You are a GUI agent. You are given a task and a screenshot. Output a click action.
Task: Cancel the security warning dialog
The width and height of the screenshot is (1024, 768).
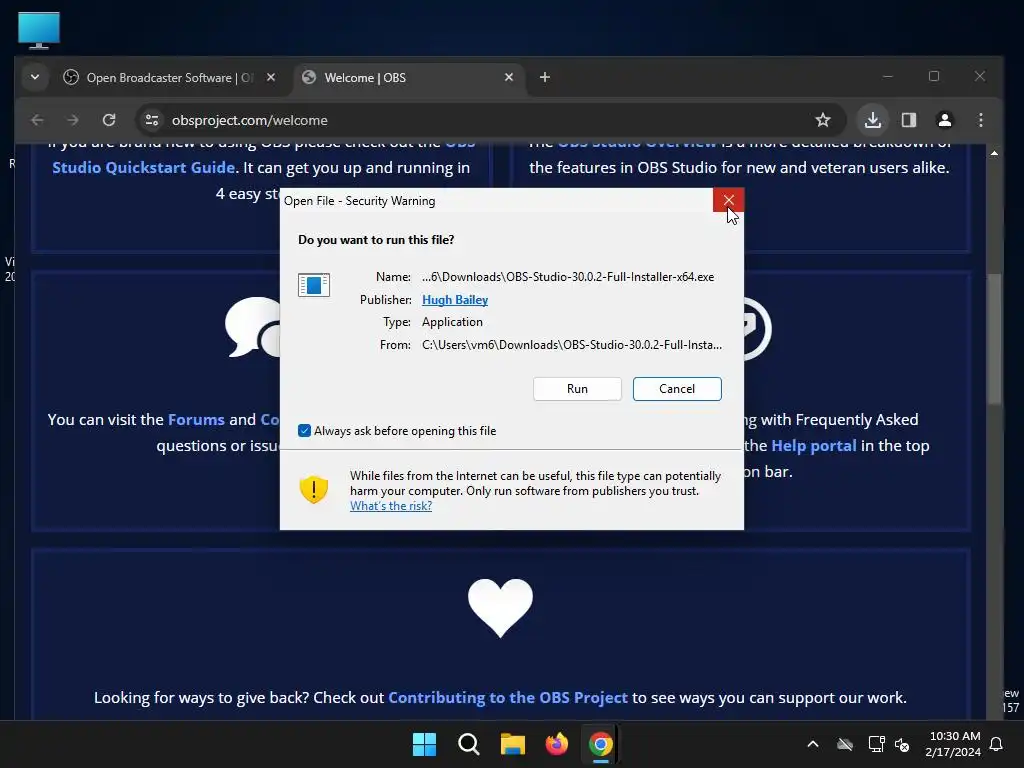tap(677, 389)
